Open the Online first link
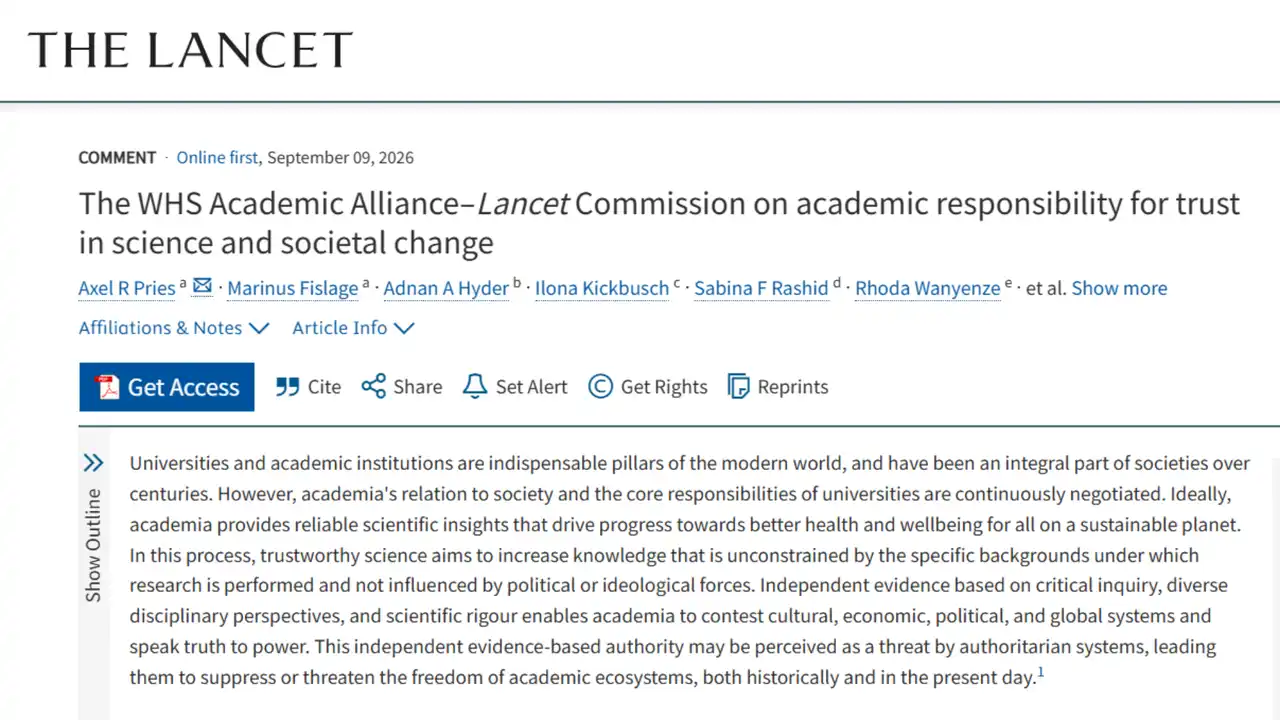The width and height of the screenshot is (1280, 720). [217, 158]
